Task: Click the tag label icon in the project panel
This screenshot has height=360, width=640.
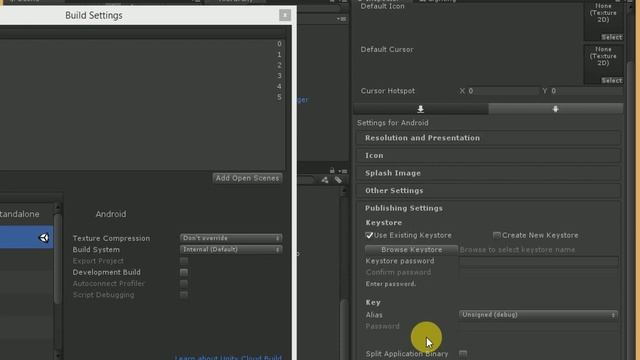Action: click(x=338, y=180)
